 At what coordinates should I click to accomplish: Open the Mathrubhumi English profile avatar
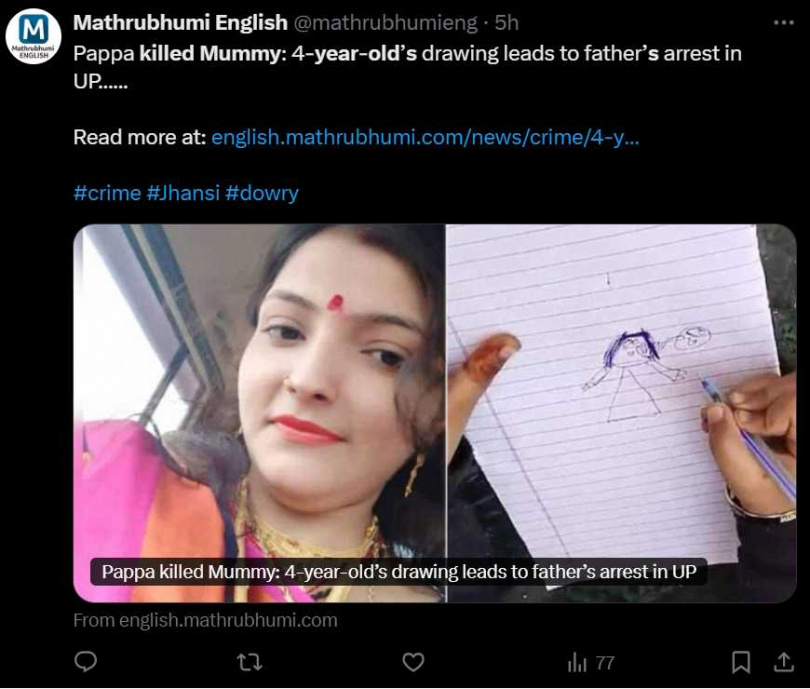pos(34,36)
